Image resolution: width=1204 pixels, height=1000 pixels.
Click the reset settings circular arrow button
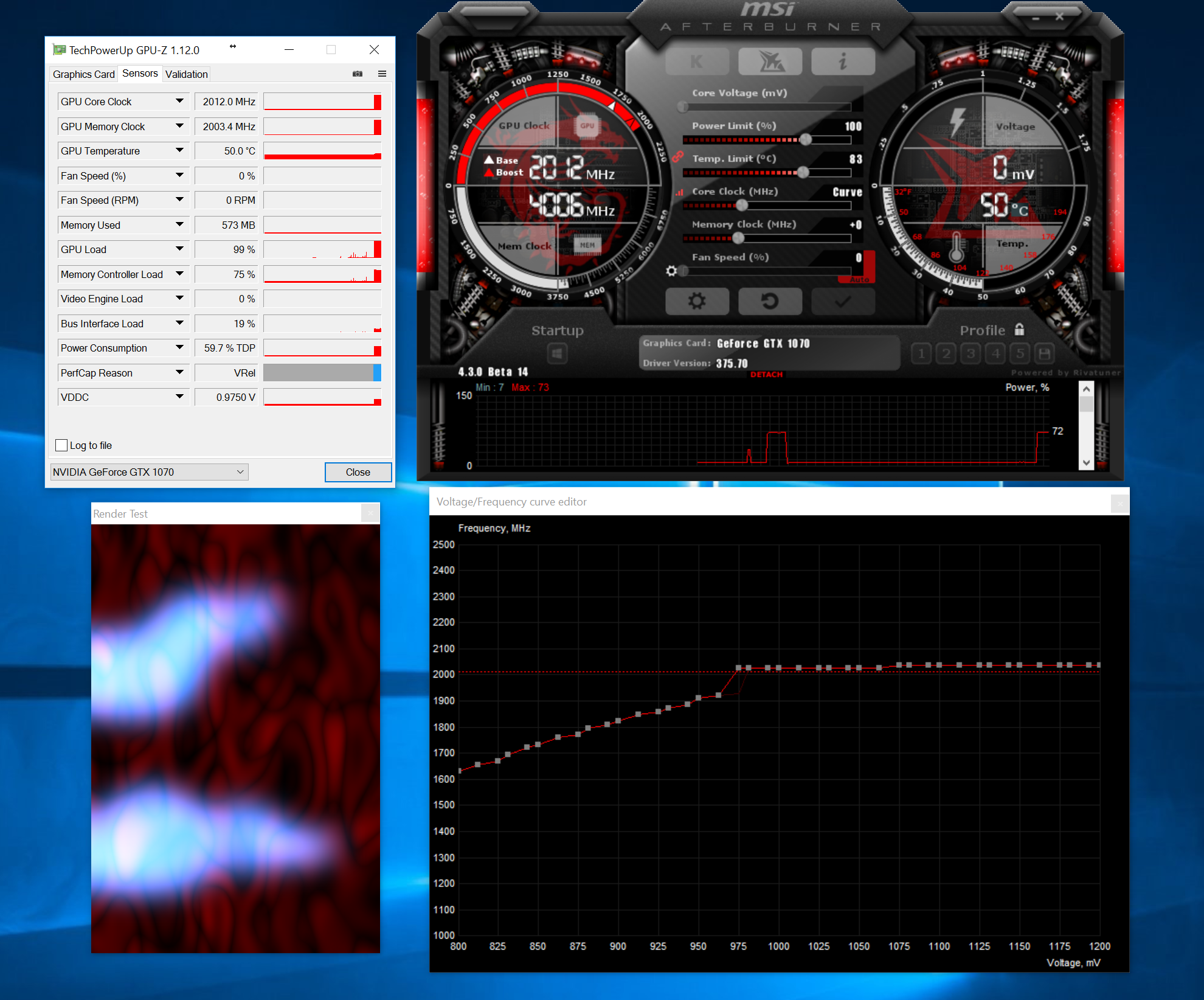coord(770,301)
